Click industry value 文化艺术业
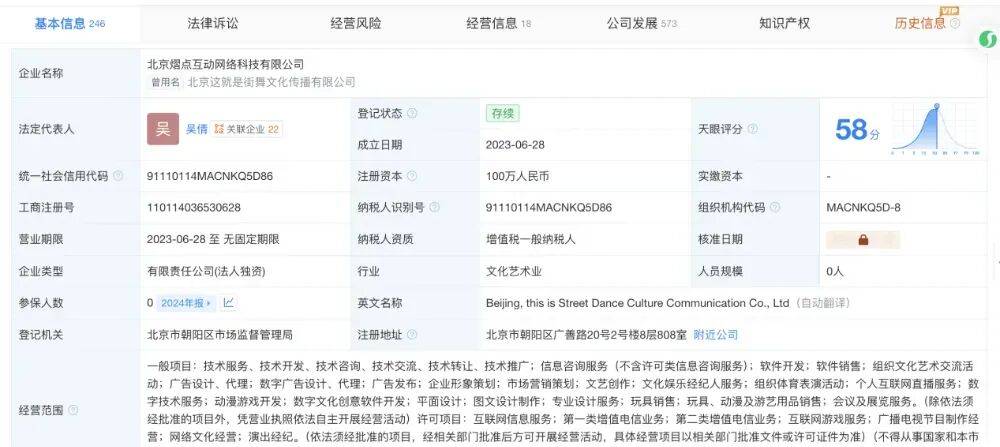 pos(514,271)
